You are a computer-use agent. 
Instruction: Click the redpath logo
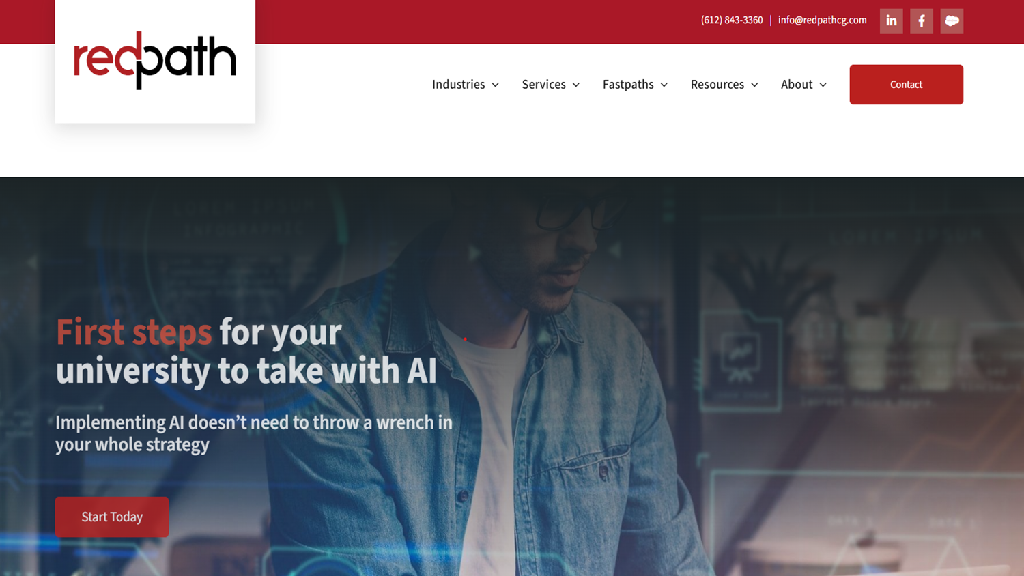click(x=155, y=61)
